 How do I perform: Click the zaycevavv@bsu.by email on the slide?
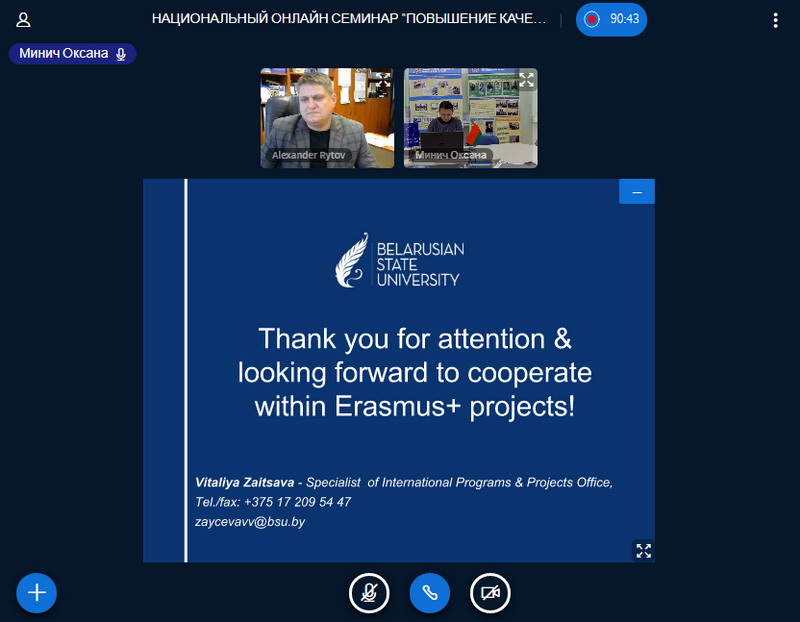click(249, 521)
